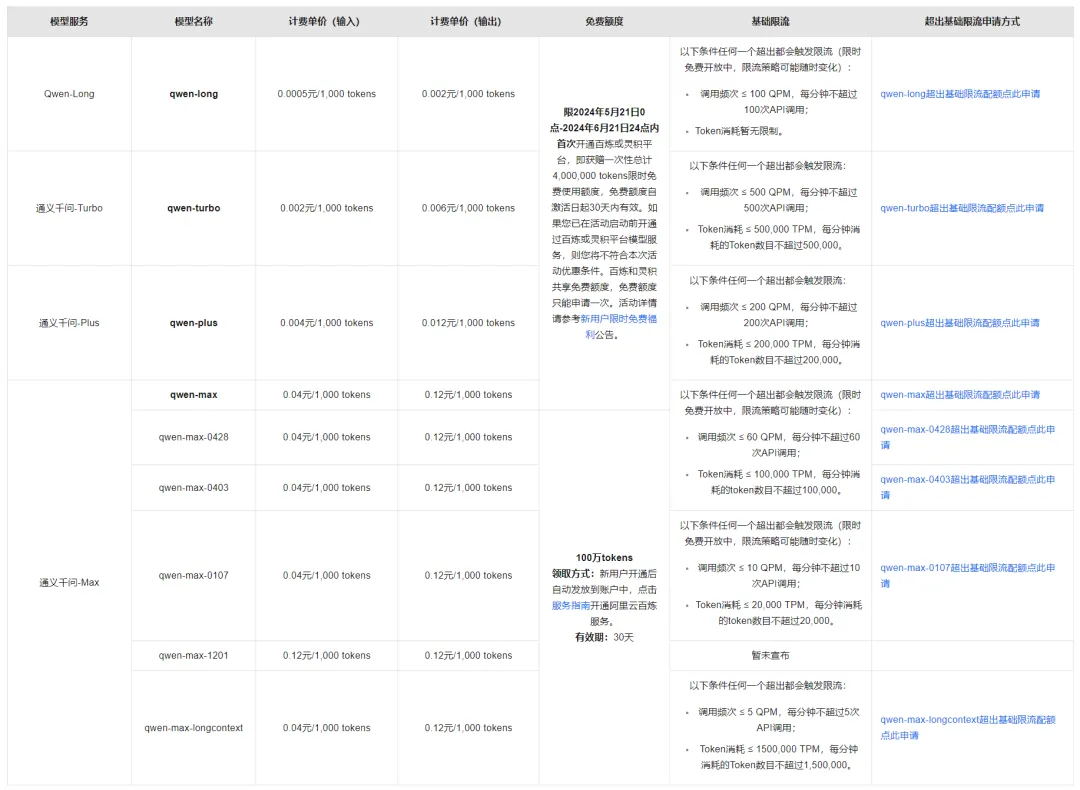1080x790 pixels.
Task: Select the 基础限流 column header
Action: coord(770,21)
